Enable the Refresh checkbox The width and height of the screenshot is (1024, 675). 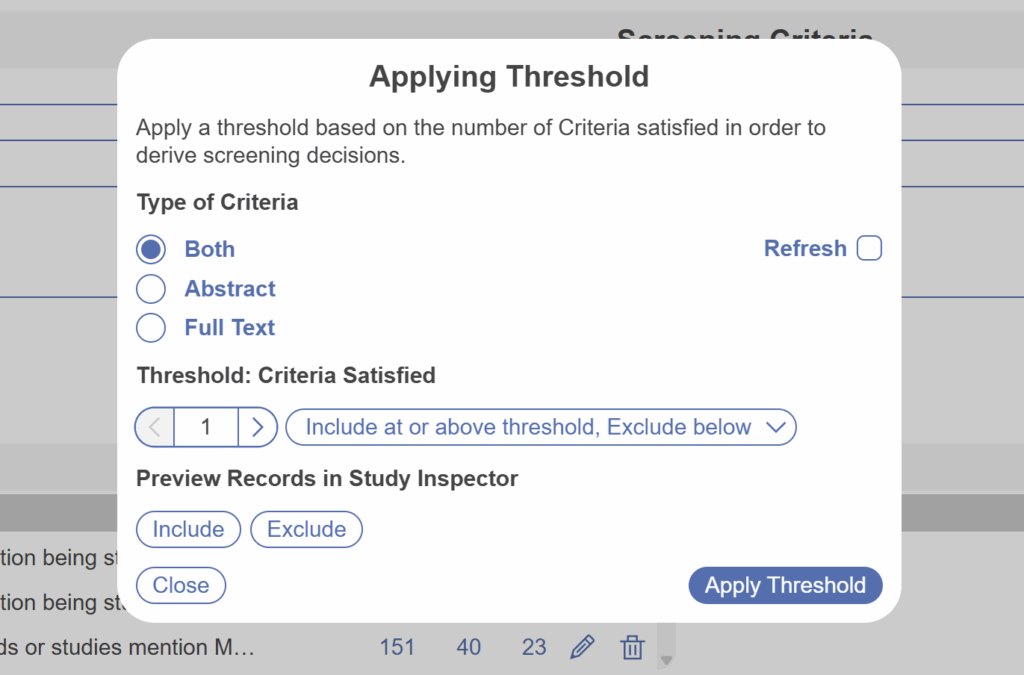click(x=869, y=249)
